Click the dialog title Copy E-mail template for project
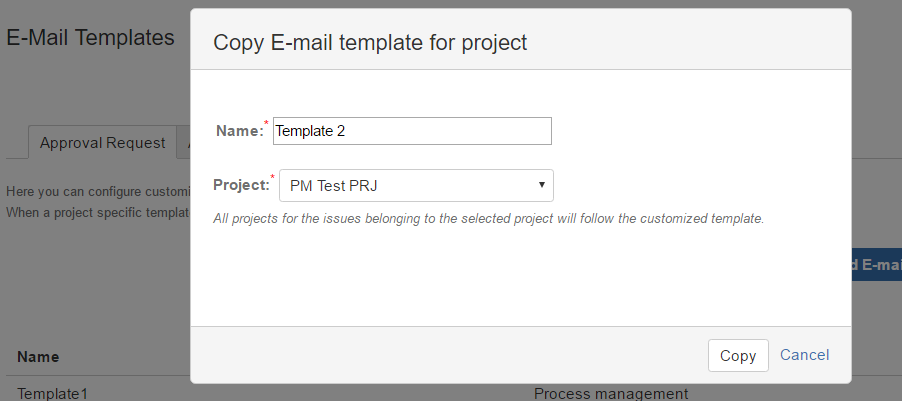 tap(370, 42)
